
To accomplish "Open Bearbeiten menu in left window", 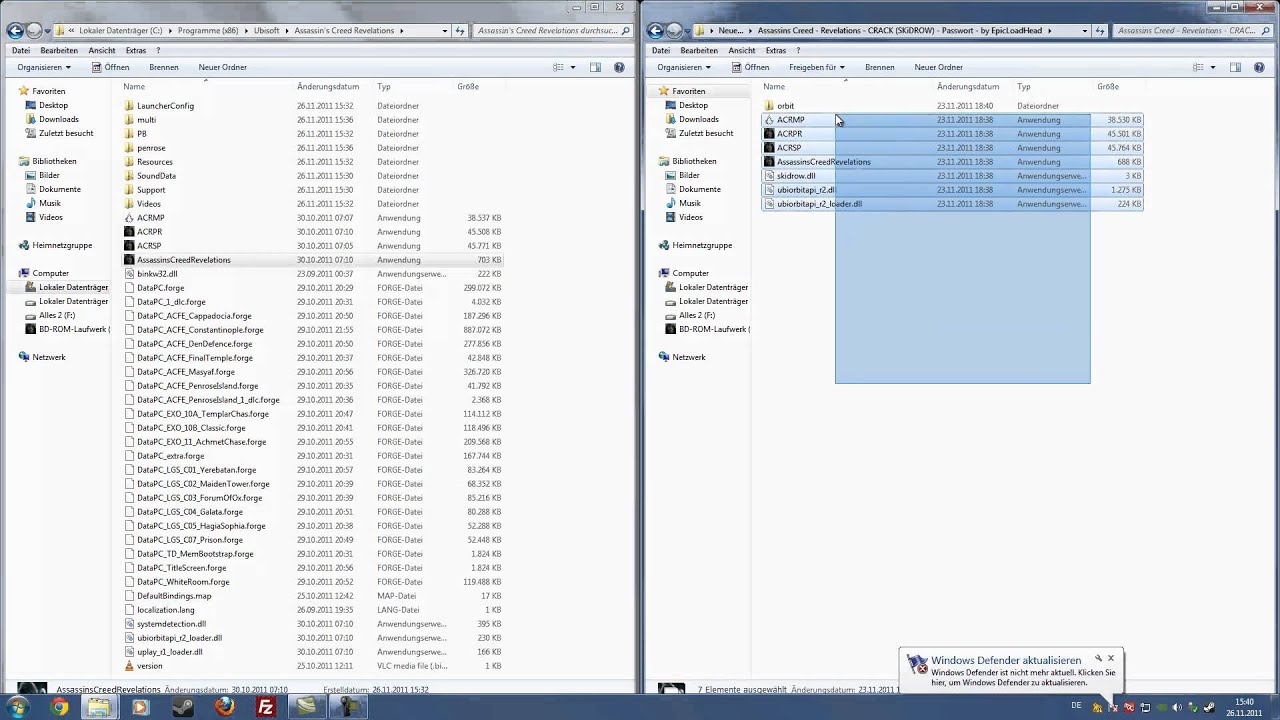I will pos(59,50).
